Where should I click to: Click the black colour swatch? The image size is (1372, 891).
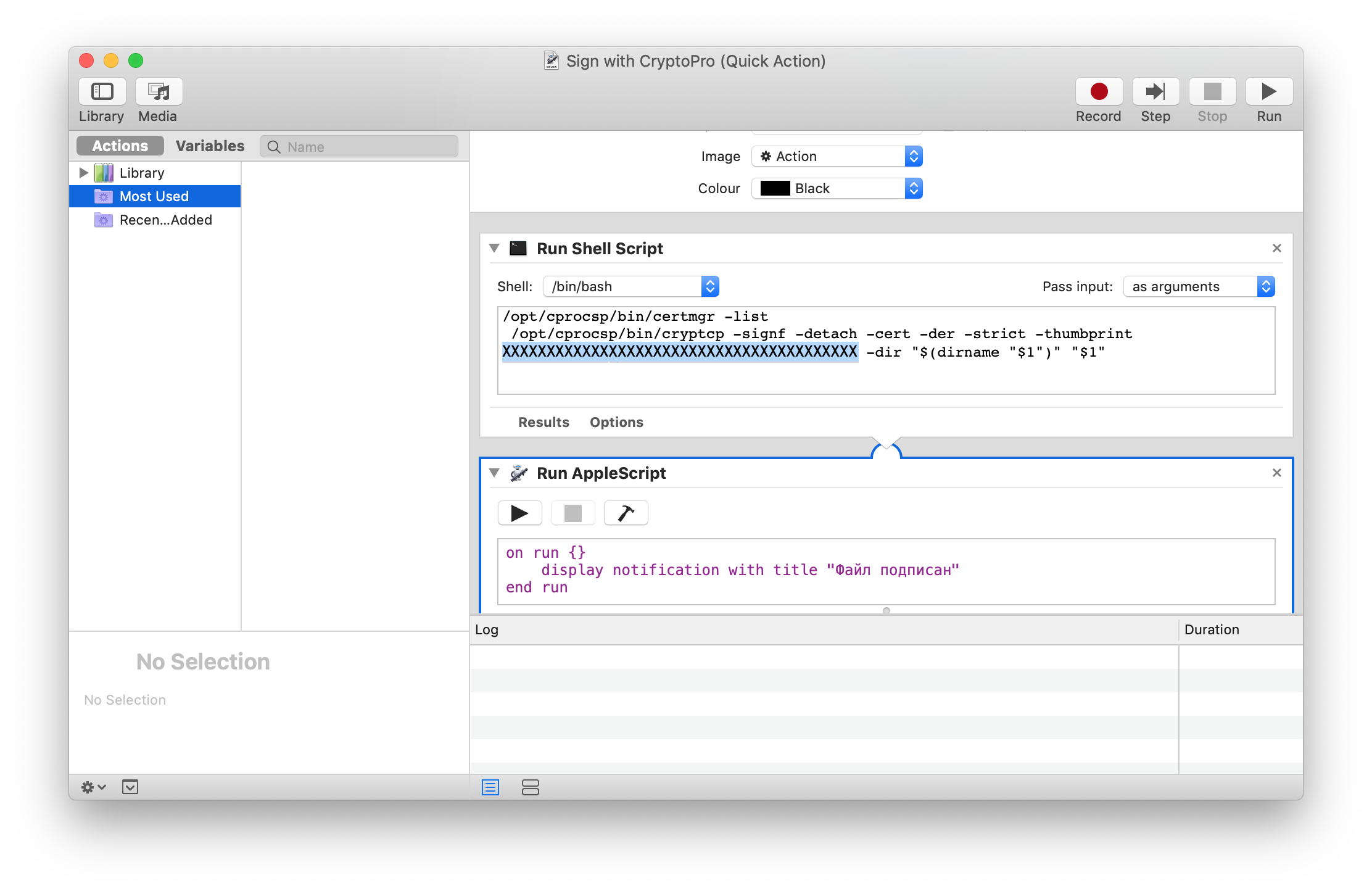(x=775, y=188)
